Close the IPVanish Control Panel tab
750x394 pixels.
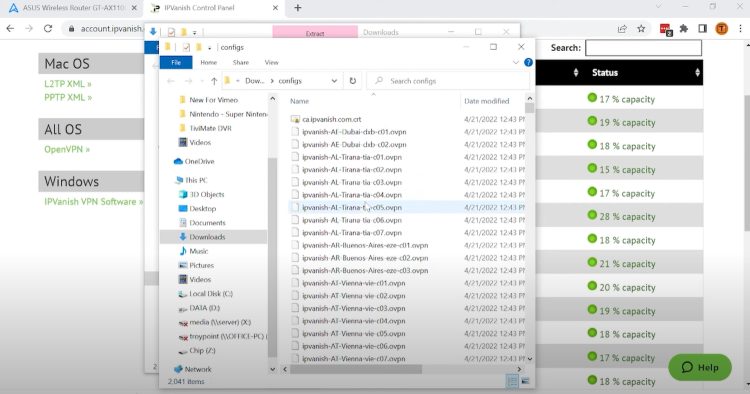pos(276,8)
